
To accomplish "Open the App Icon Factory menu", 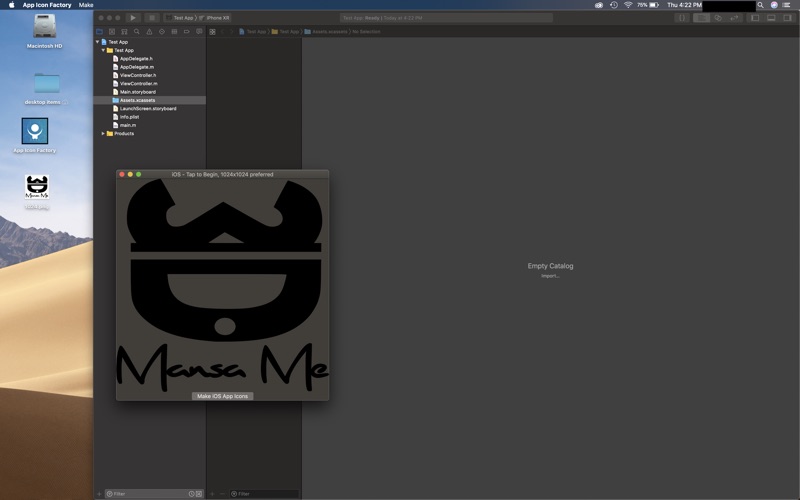I will point(47,5).
